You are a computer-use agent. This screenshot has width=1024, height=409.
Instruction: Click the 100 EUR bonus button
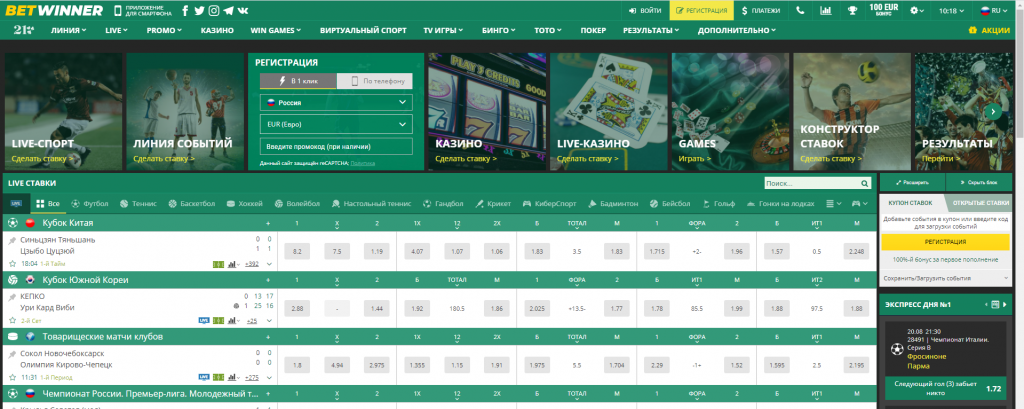tap(884, 10)
